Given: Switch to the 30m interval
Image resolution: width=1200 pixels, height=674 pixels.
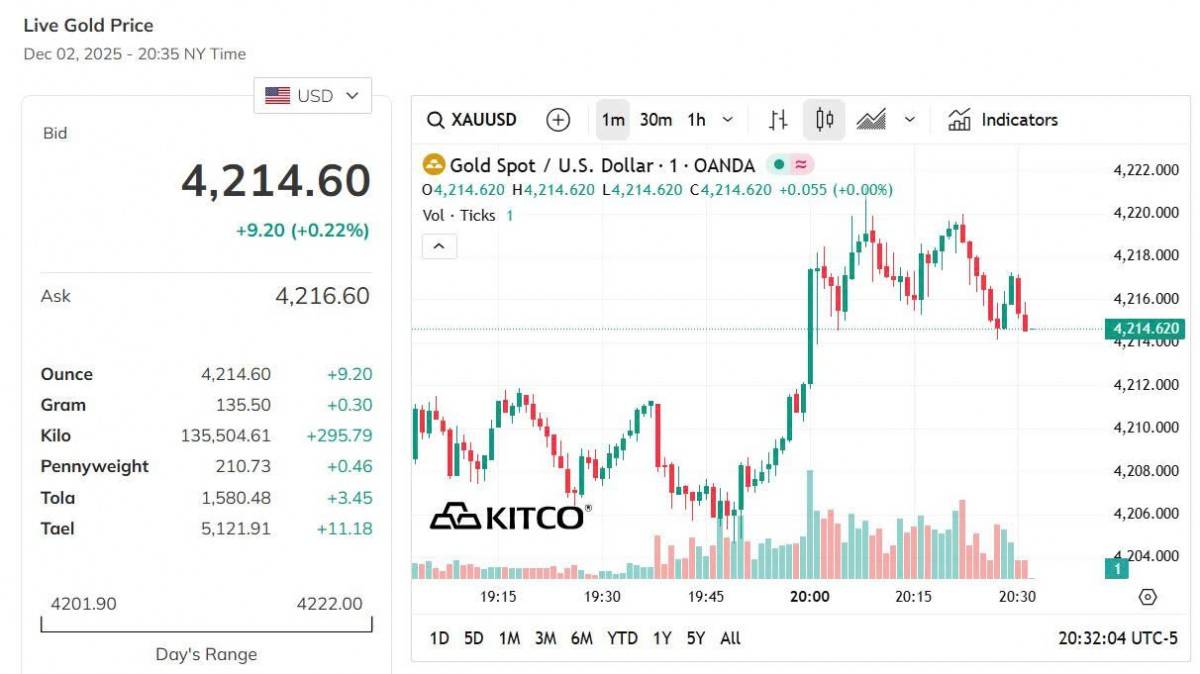Looking at the screenshot, I should 656,120.
